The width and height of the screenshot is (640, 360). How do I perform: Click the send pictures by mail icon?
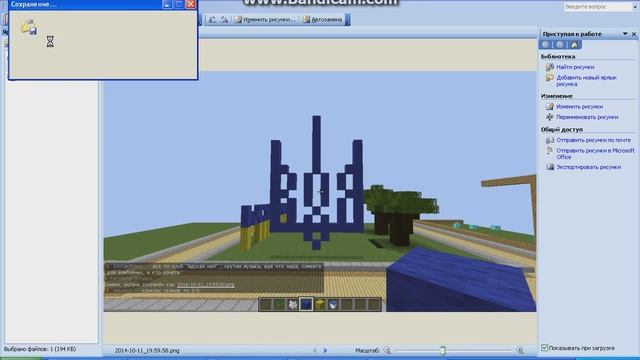[x=550, y=140]
